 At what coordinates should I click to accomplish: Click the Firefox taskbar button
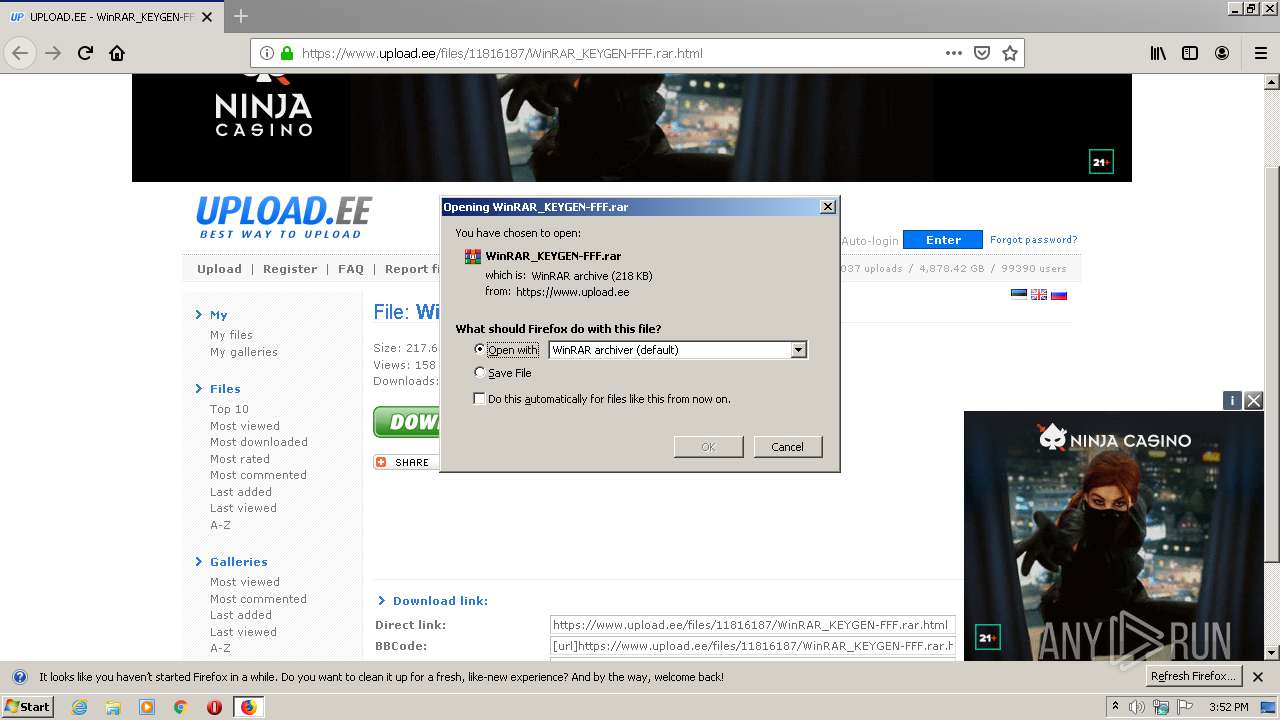[248, 707]
